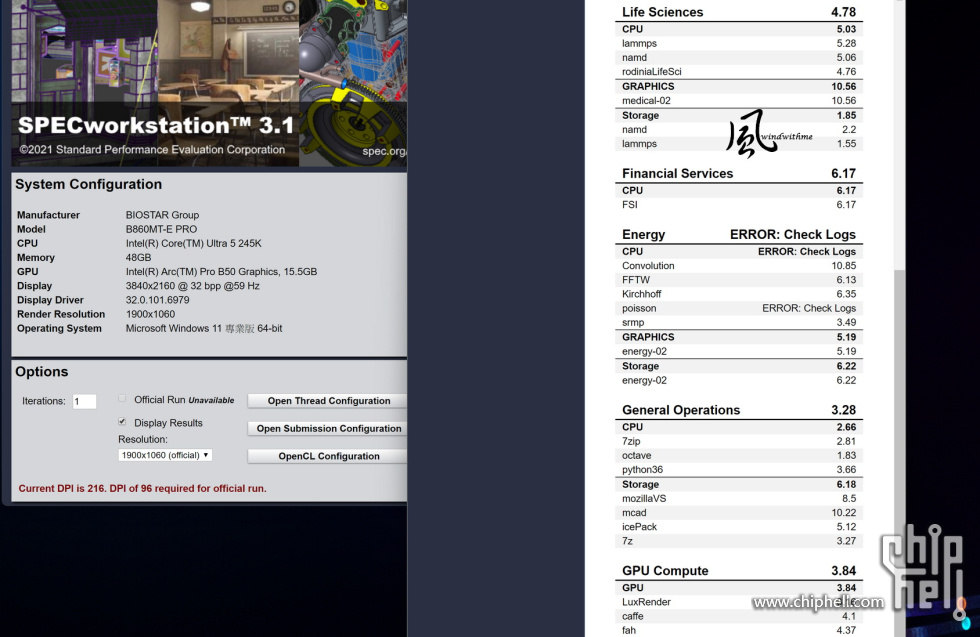The height and width of the screenshot is (637, 980).
Task: Click the Kirchhoff result row
Action: (739, 294)
